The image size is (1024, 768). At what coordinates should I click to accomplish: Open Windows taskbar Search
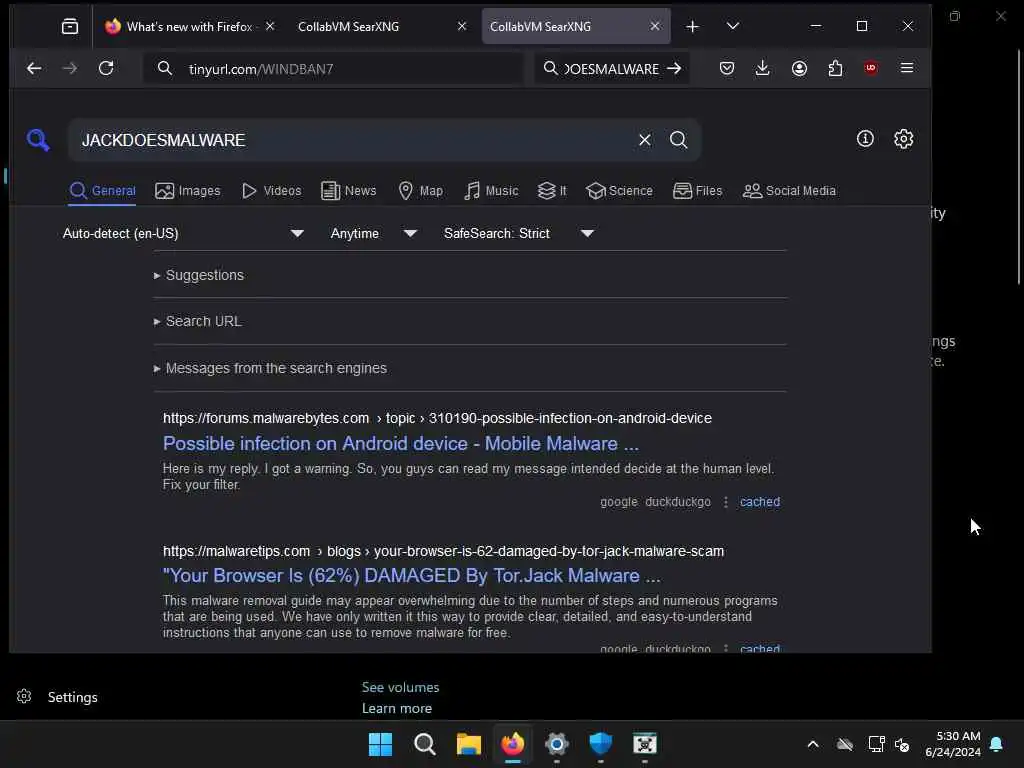424,744
